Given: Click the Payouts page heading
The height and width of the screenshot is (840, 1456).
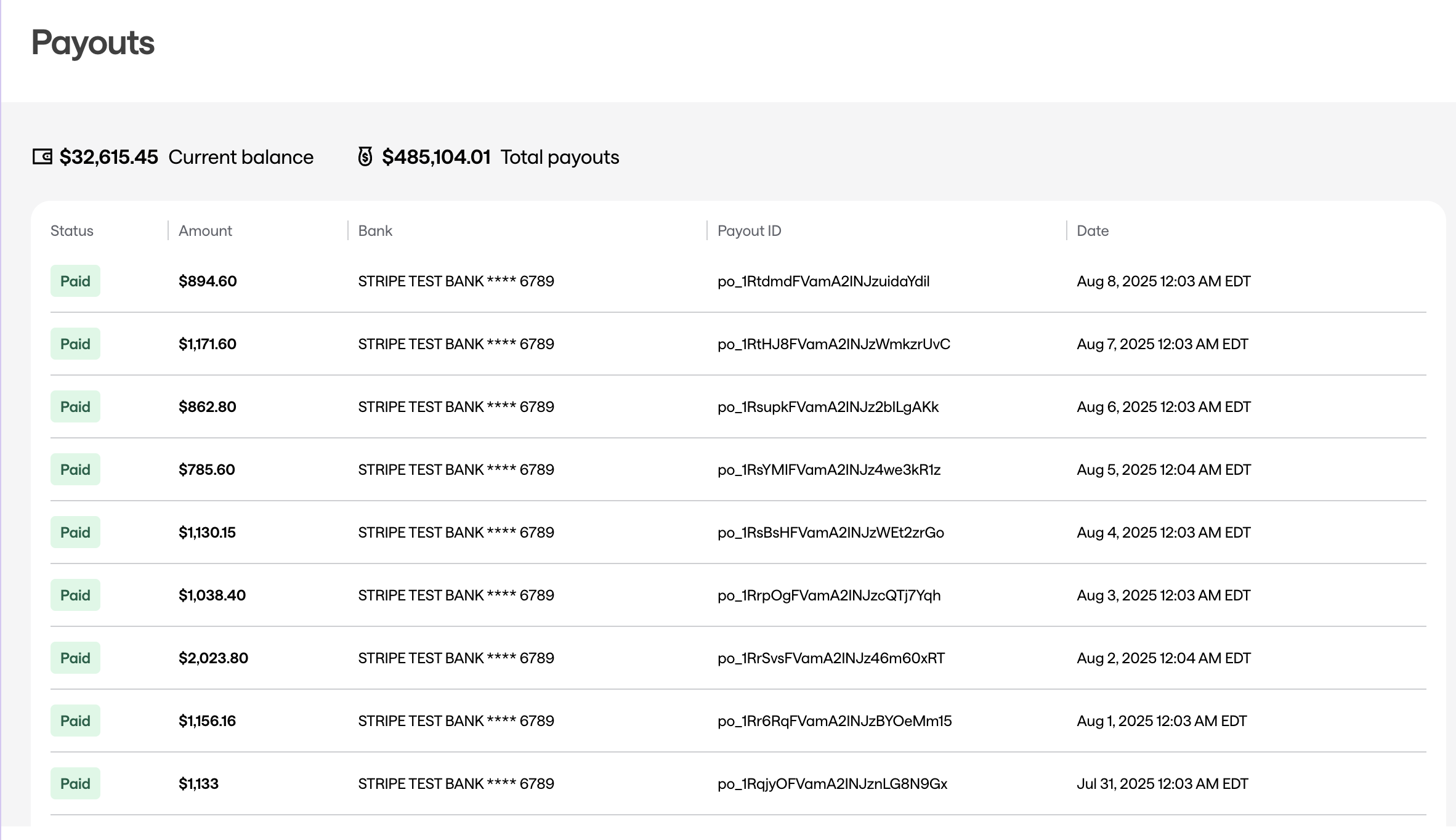Looking at the screenshot, I should (x=93, y=43).
